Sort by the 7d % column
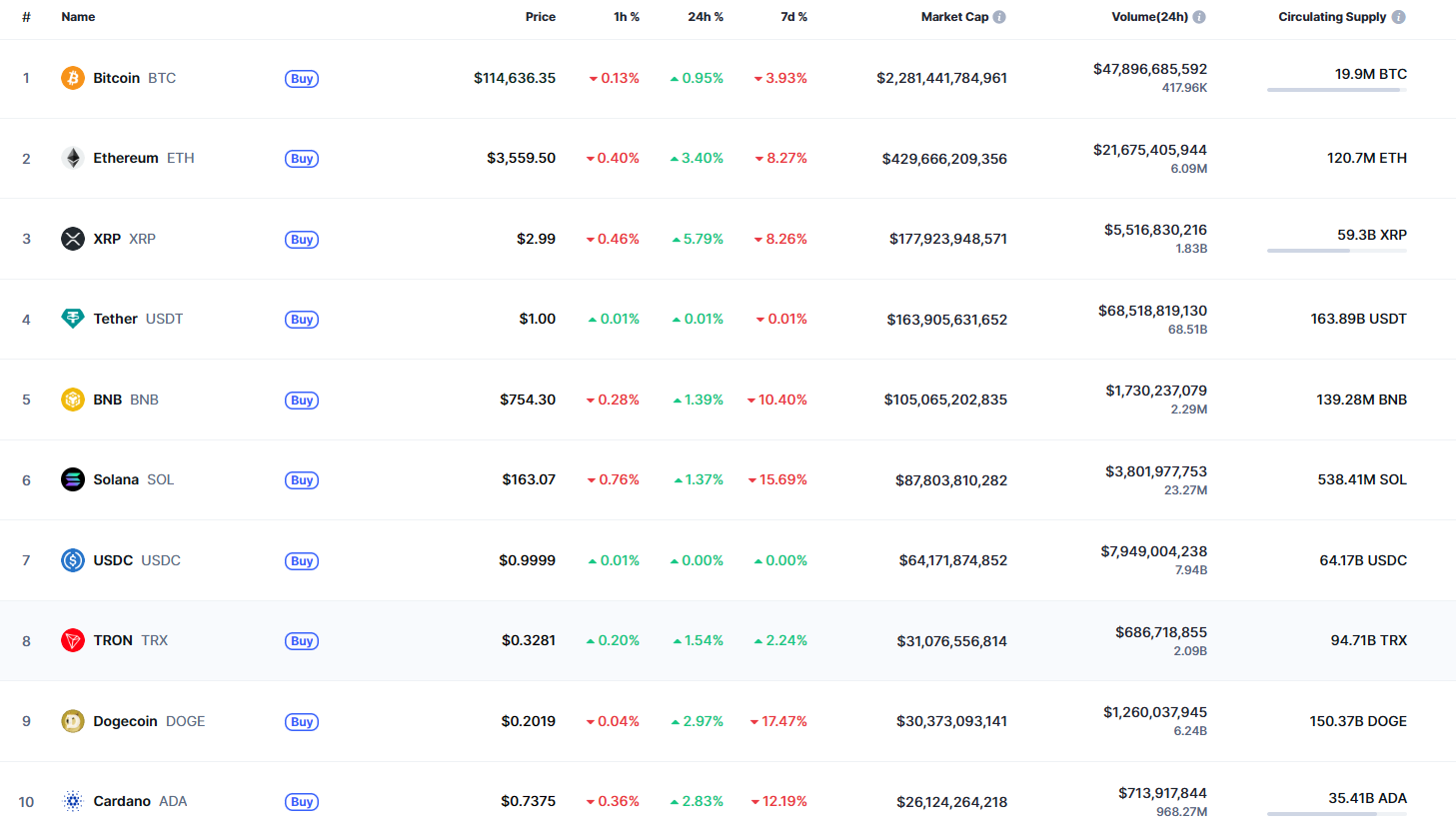 793,17
